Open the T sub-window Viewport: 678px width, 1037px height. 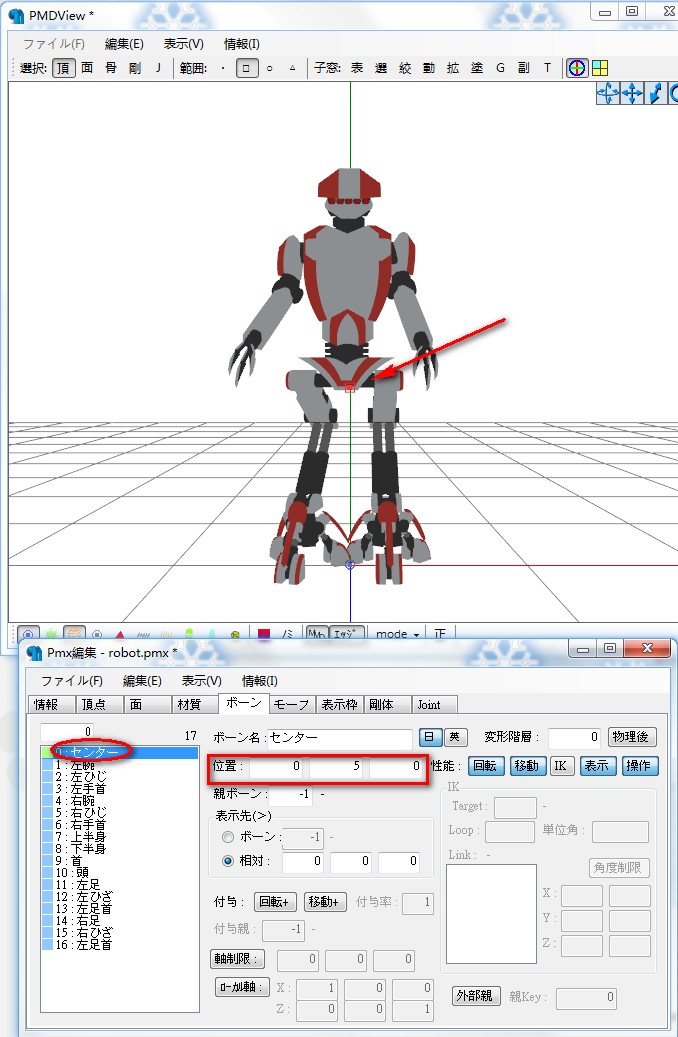[547, 68]
